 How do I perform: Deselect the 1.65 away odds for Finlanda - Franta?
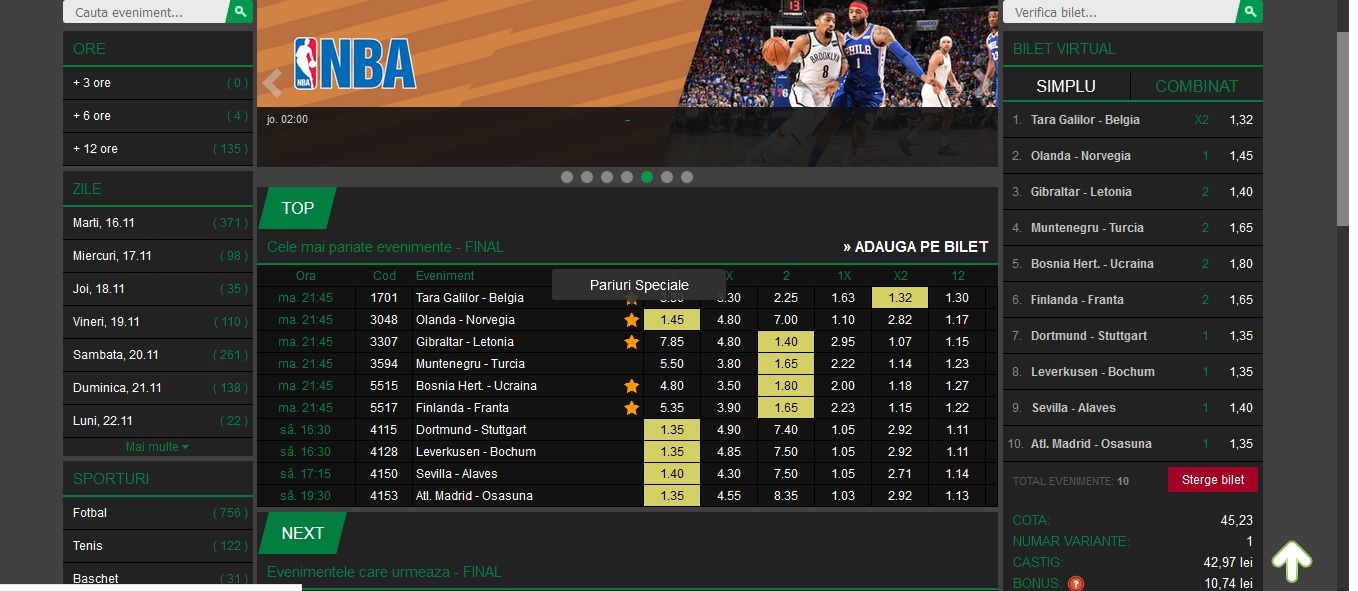tap(786, 408)
